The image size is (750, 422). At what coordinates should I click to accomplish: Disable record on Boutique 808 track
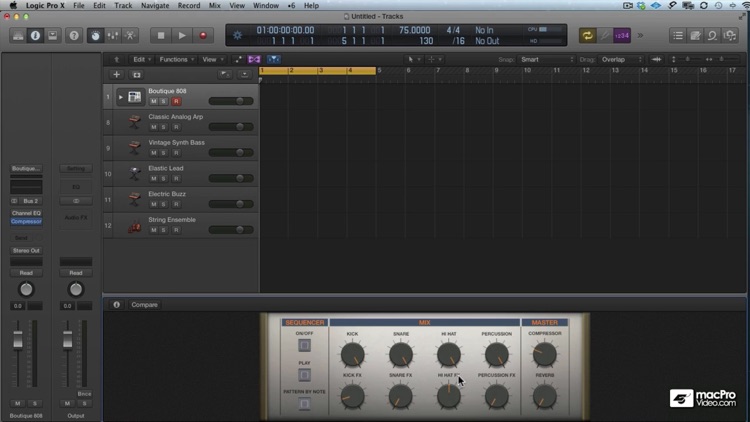(176, 101)
